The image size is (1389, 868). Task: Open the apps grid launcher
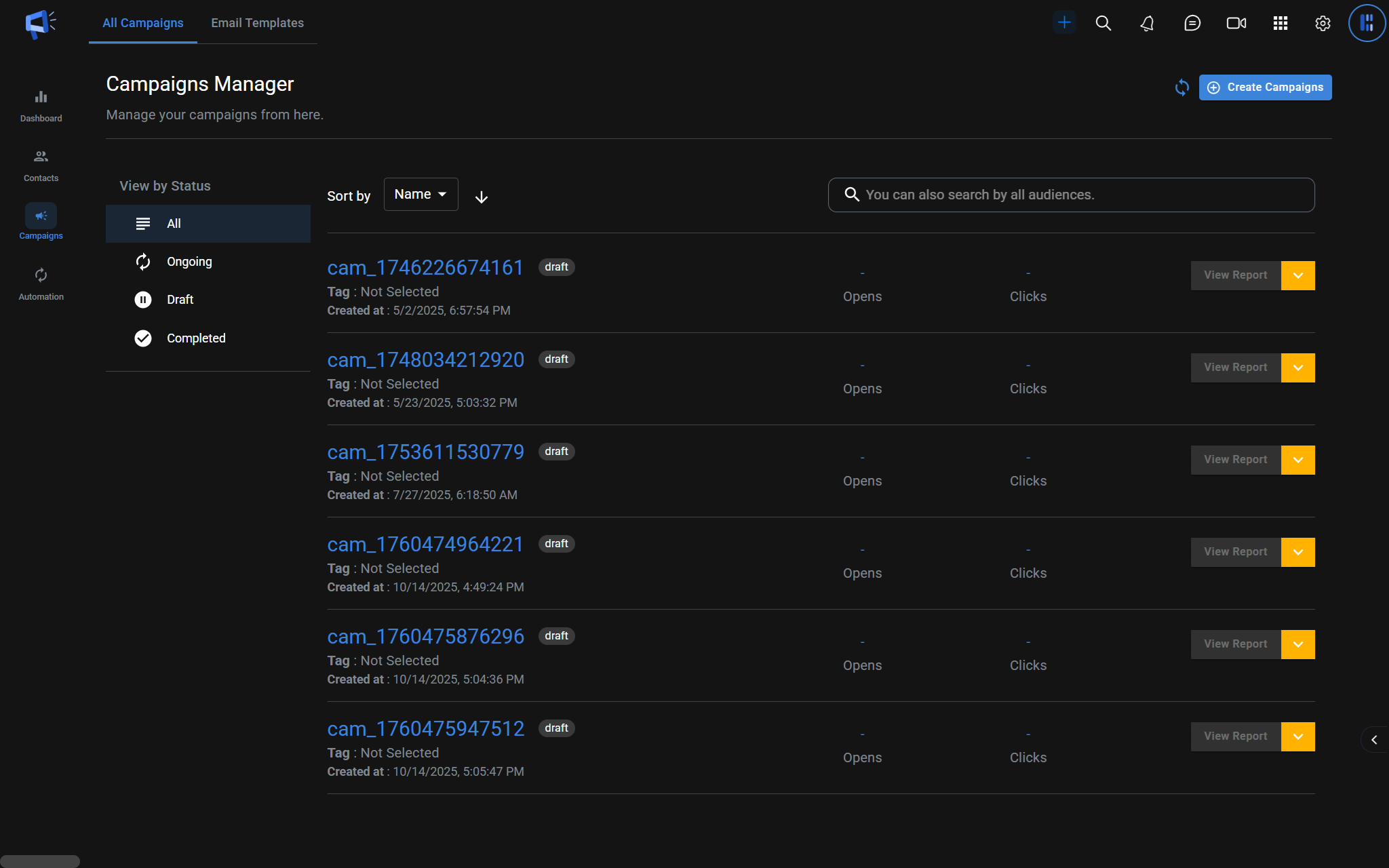tap(1280, 24)
